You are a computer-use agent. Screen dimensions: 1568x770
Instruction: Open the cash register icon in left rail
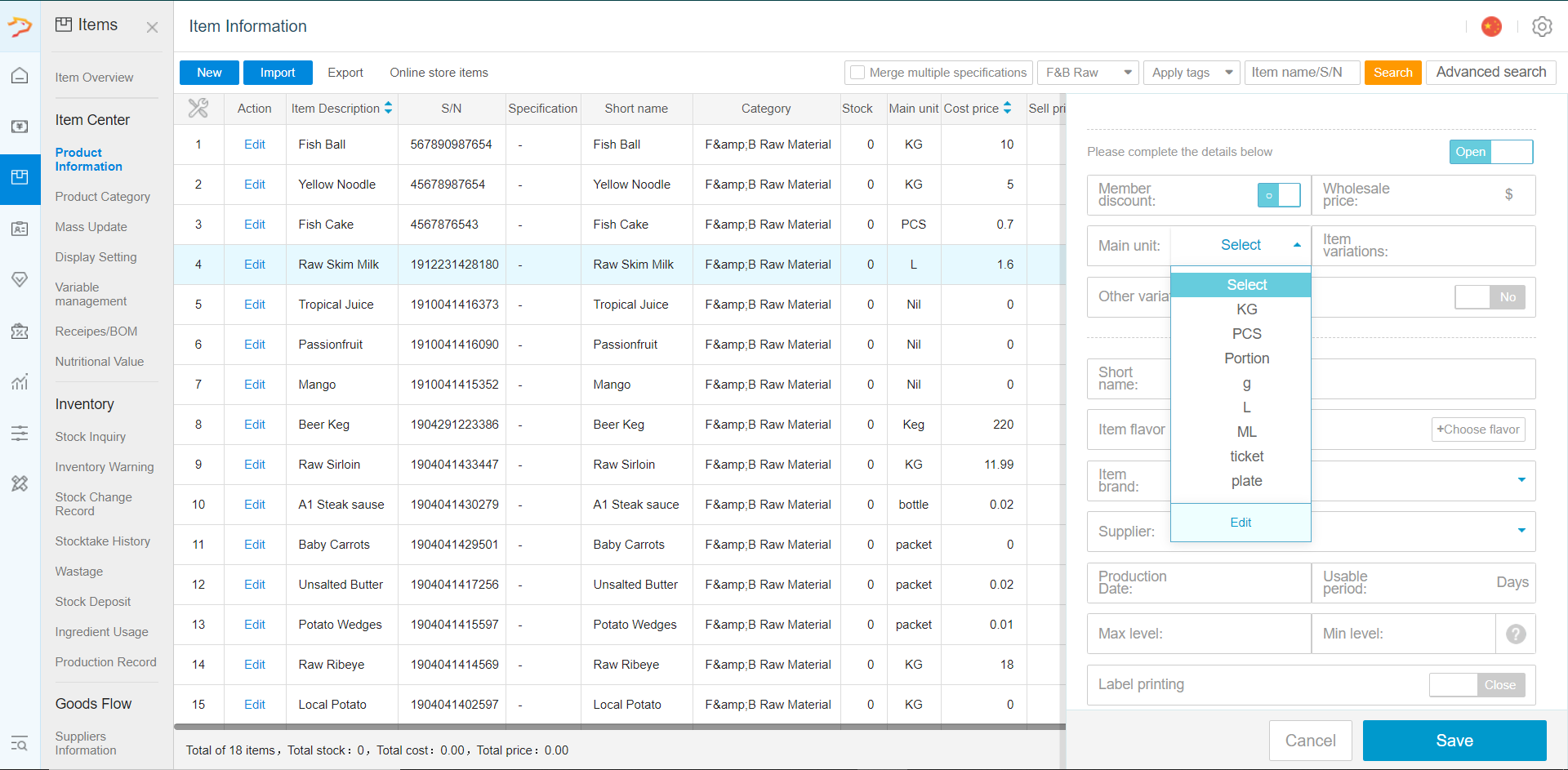tap(20, 127)
